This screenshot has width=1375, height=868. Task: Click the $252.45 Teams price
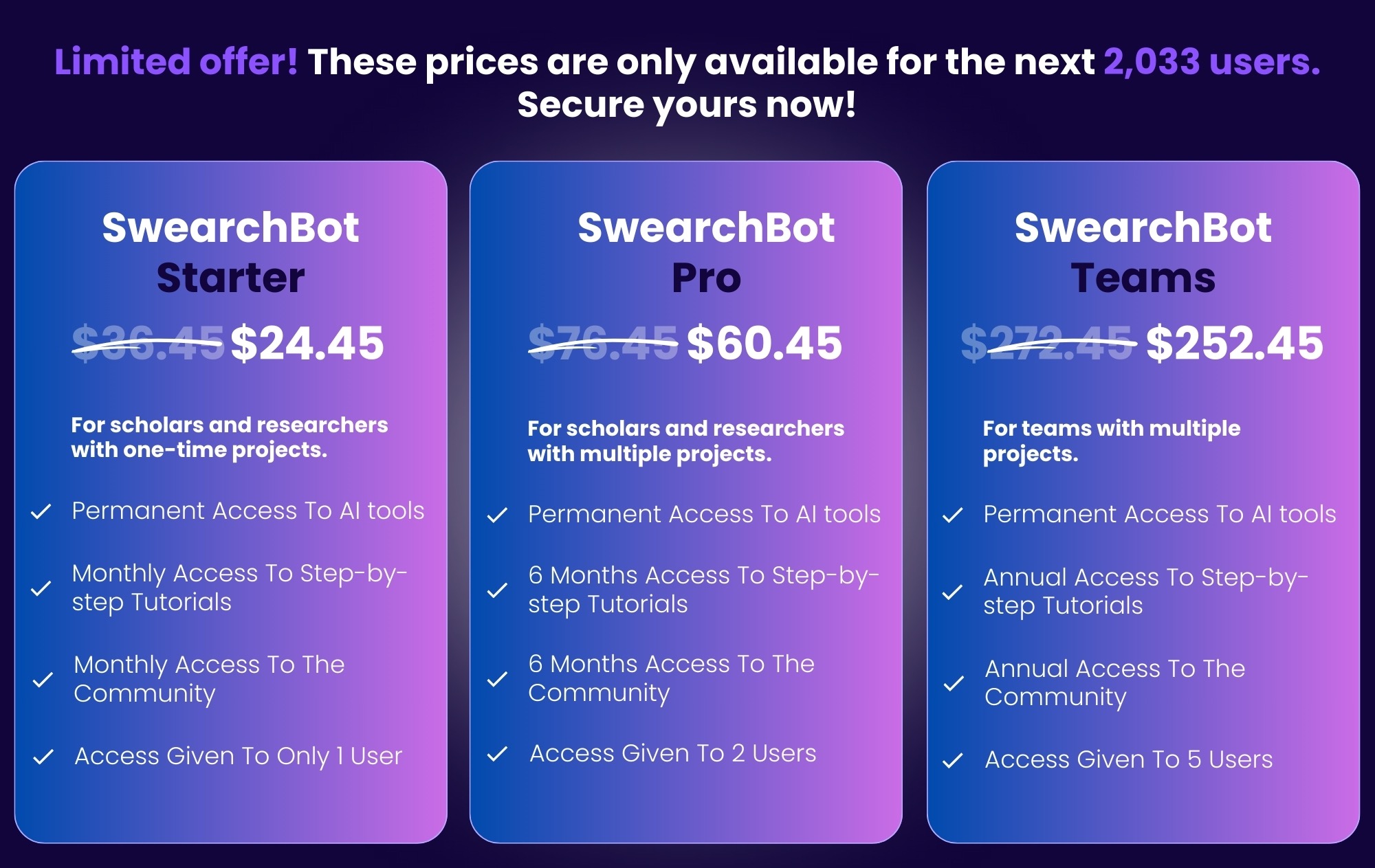(1235, 343)
